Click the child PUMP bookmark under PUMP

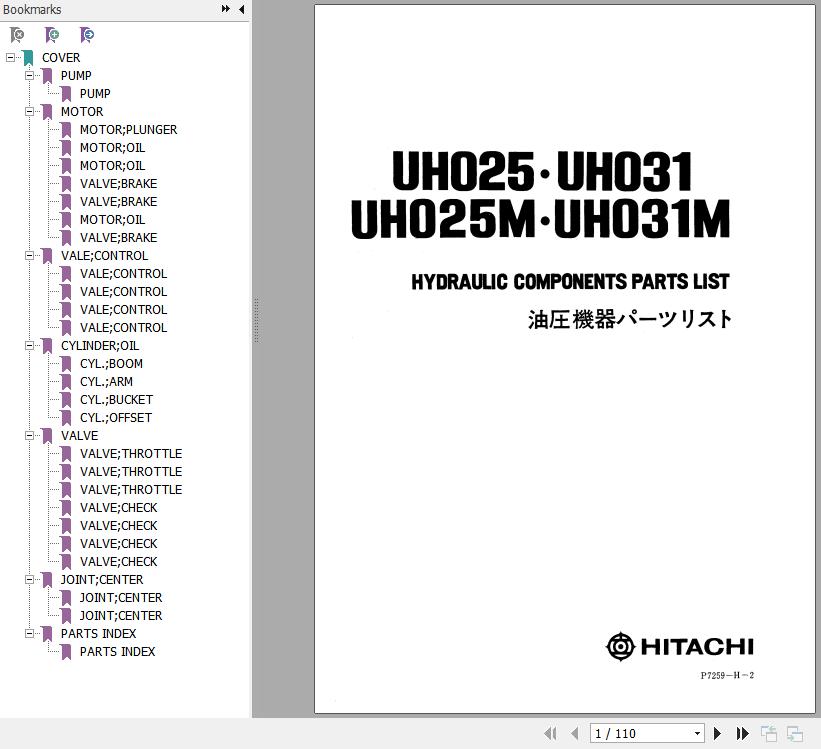[95, 94]
